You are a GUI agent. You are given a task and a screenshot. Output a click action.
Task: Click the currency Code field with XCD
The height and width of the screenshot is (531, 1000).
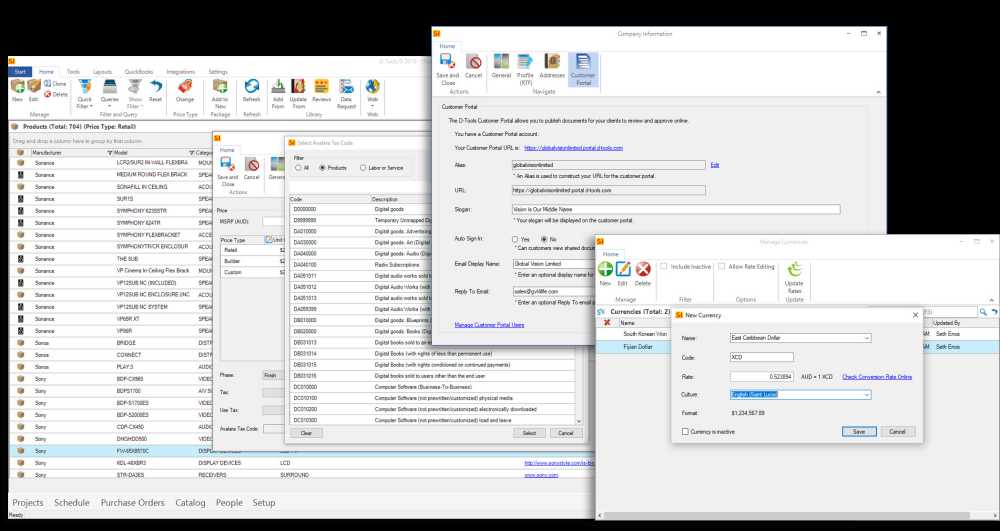(761, 358)
